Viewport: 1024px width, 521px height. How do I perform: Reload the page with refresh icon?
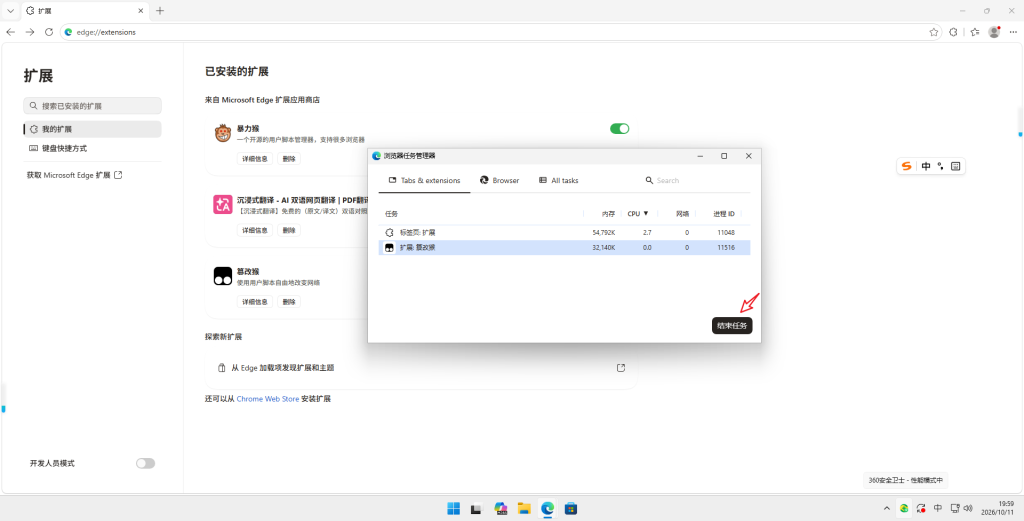(49, 32)
